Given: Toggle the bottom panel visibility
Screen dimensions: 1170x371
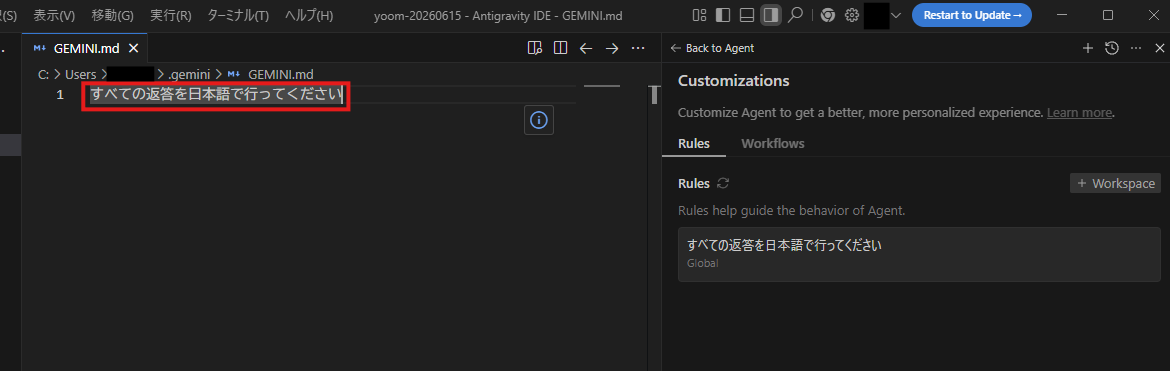Looking at the screenshot, I should coord(746,15).
